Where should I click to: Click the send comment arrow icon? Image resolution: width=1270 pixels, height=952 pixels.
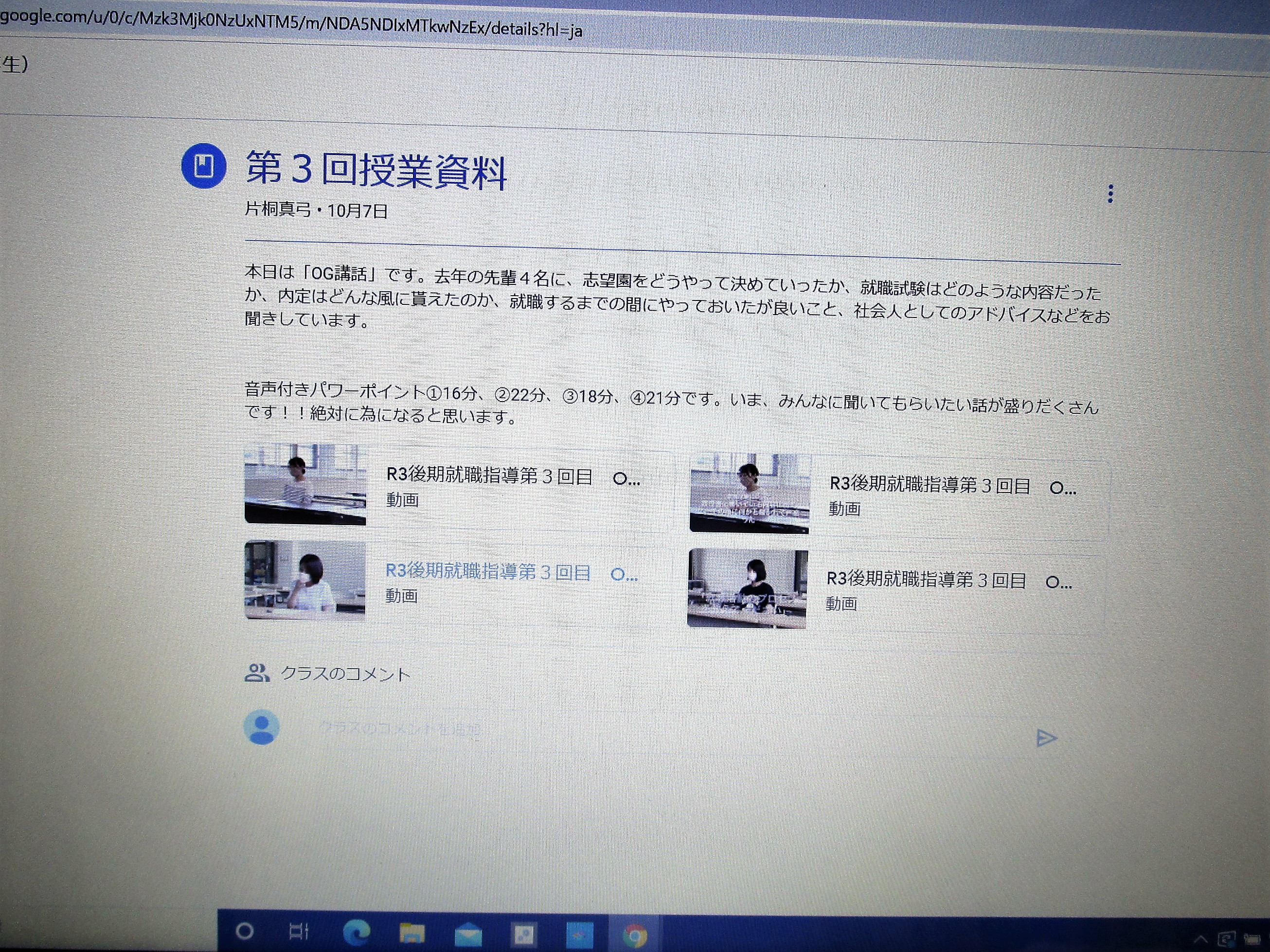pos(1046,738)
